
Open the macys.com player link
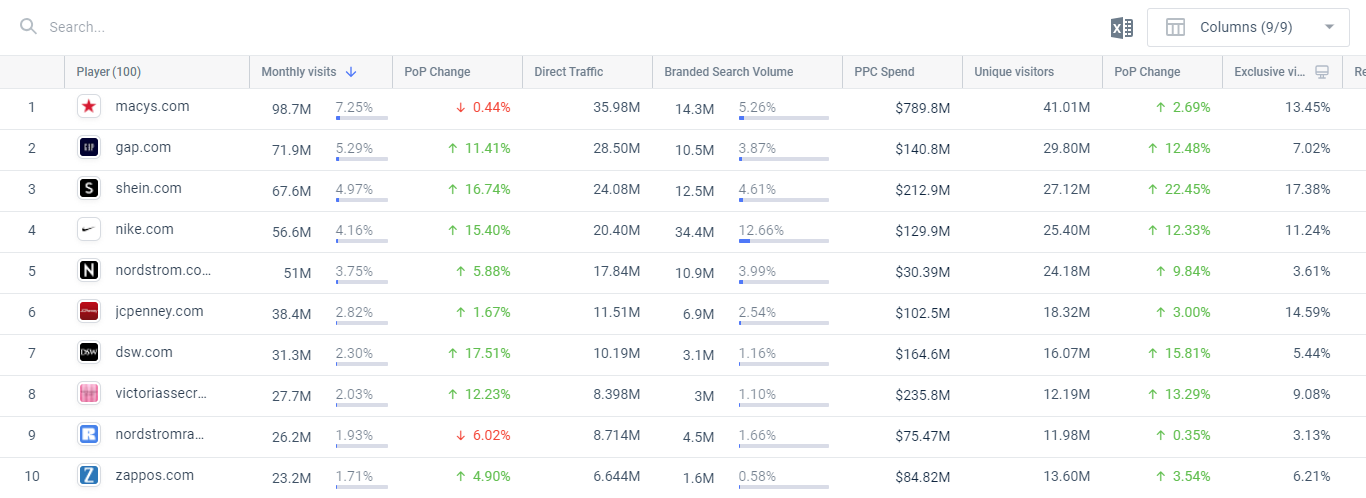[x=152, y=106]
